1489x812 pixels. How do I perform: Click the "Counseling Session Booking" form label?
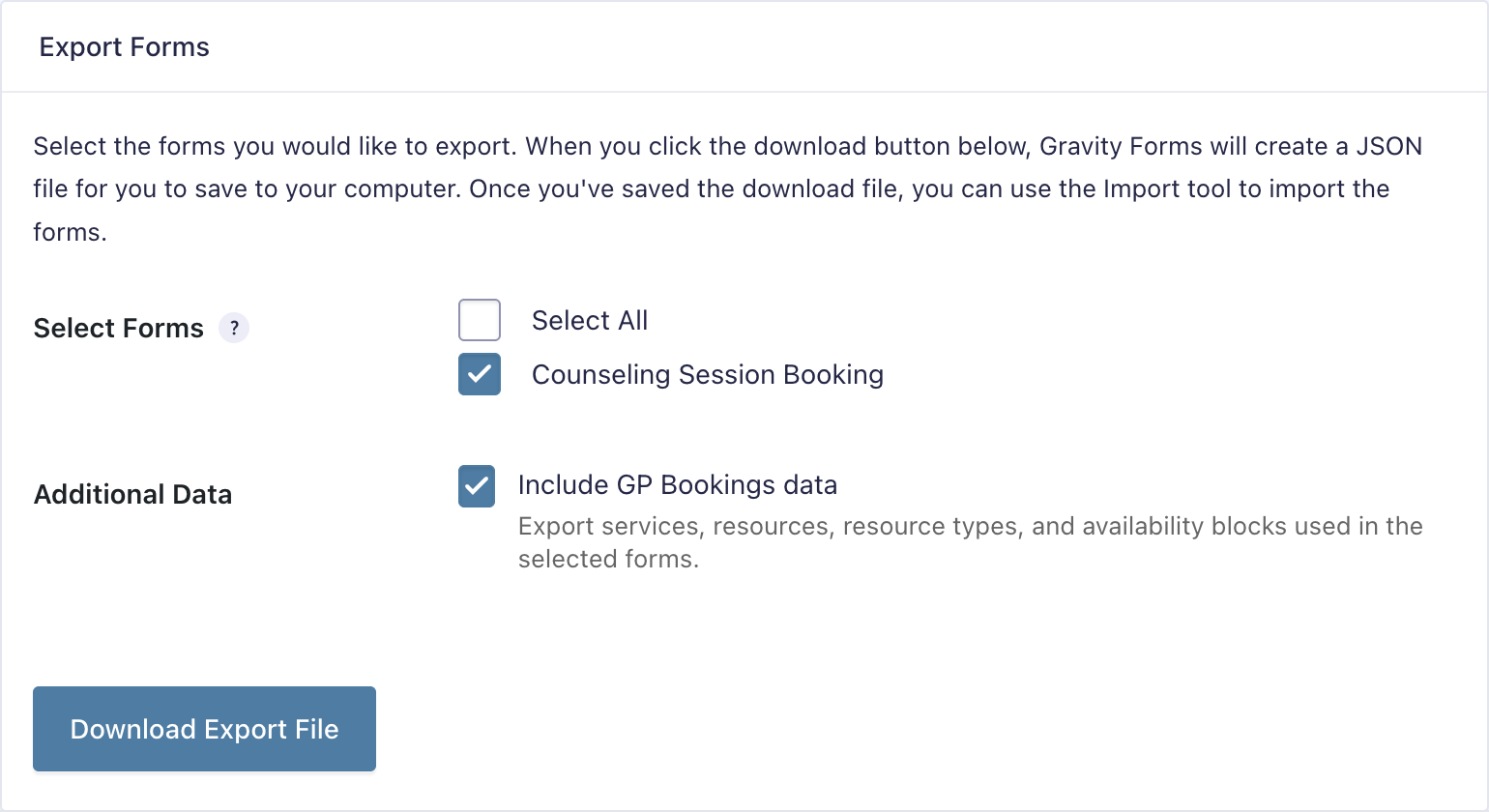coord(707,375)
